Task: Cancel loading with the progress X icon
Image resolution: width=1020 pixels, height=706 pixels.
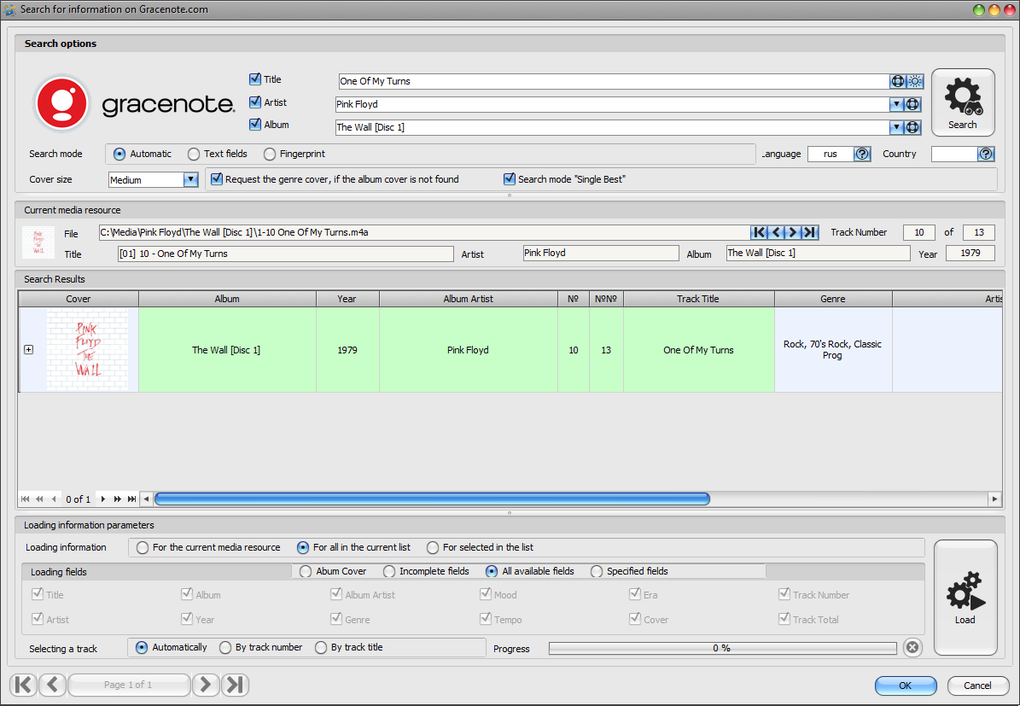Action: pos(913,647)
